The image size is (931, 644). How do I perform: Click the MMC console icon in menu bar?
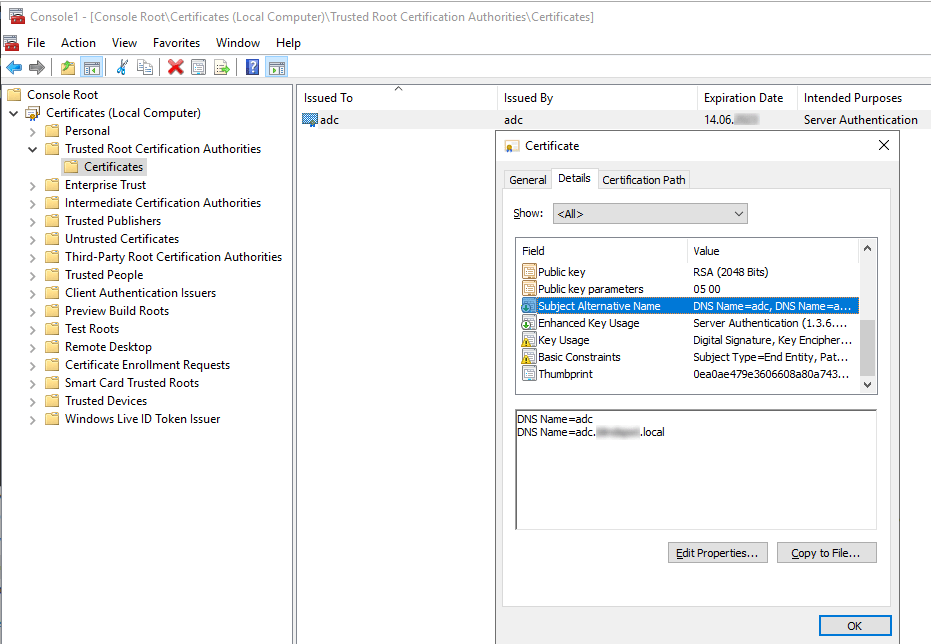point(11,43)
